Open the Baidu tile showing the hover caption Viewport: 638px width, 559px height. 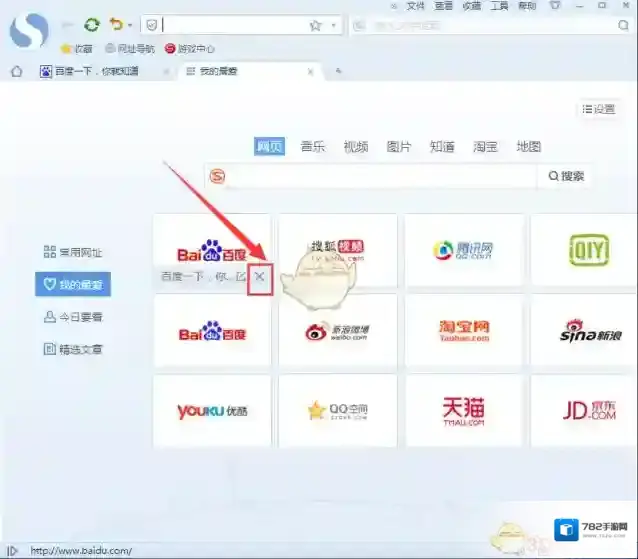[x=212, y=251]
